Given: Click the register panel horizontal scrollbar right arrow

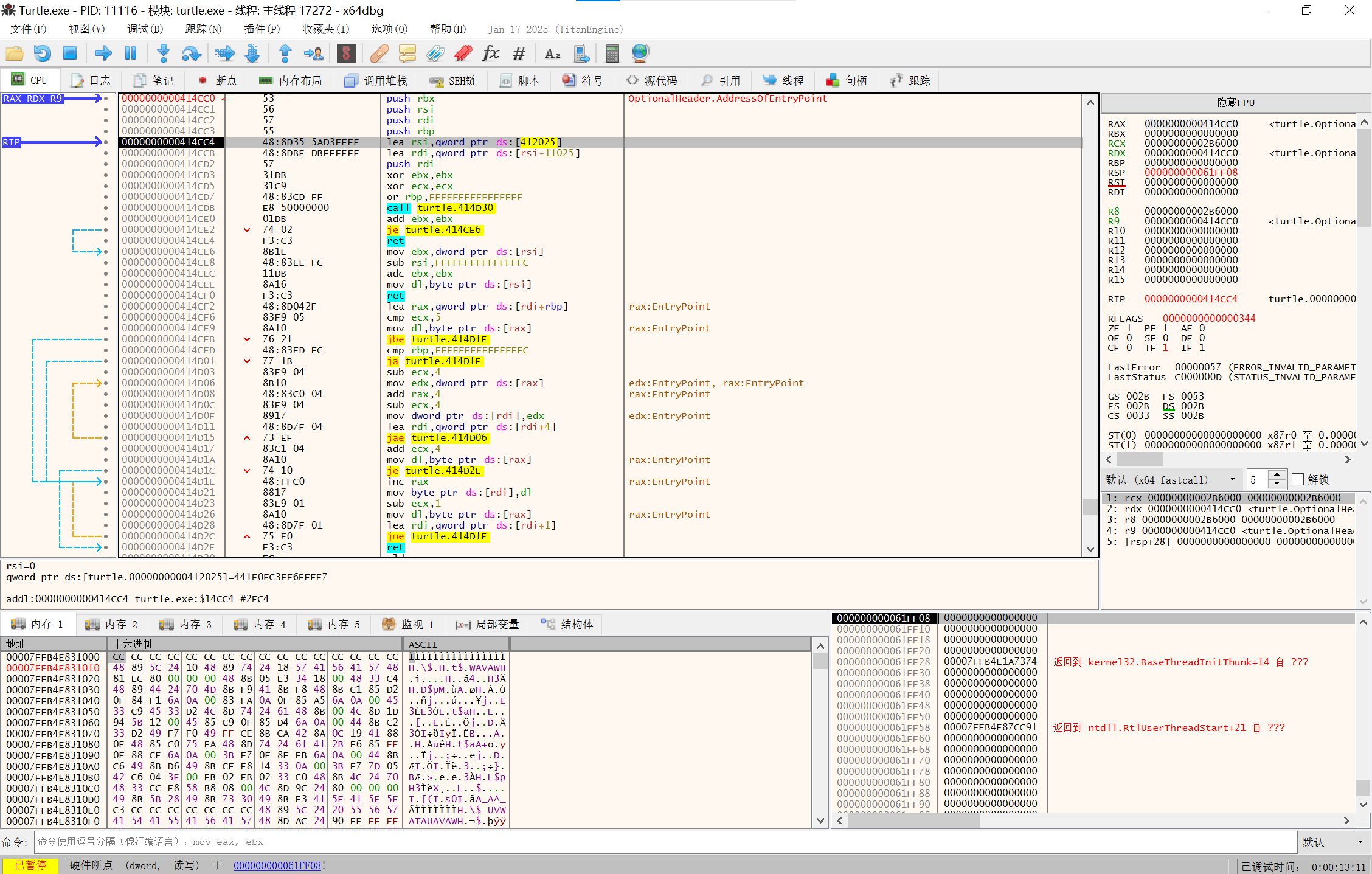Looking at the screenshot, I should pos(1348,460).
